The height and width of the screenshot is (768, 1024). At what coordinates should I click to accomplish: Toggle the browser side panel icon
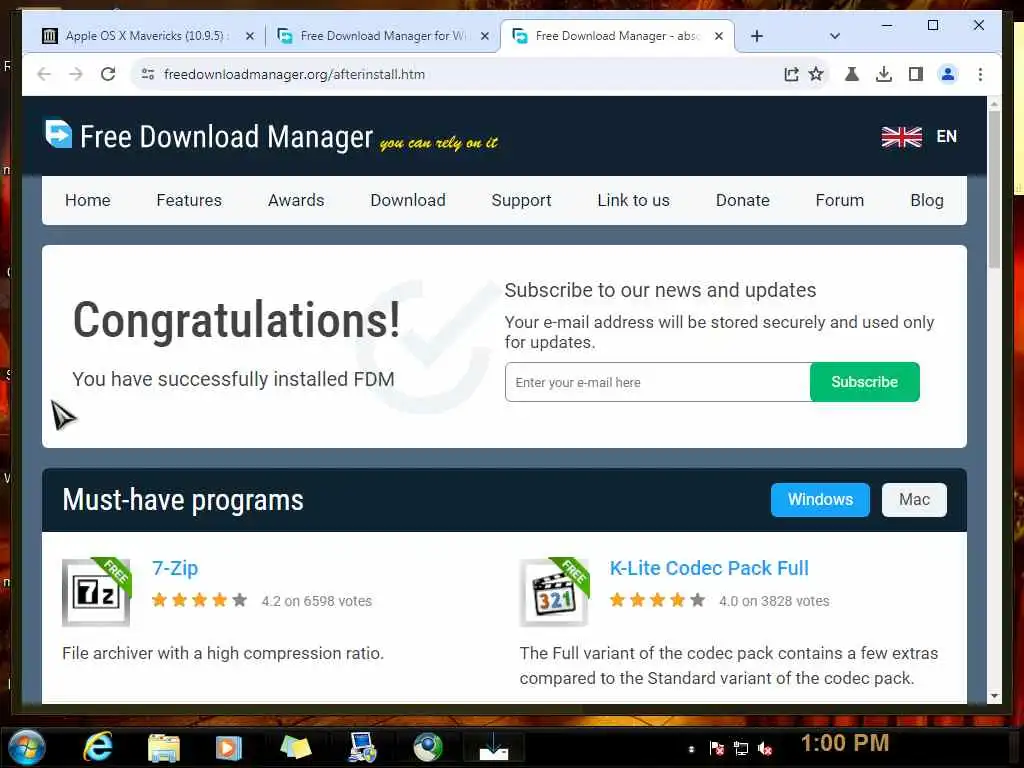916,74
